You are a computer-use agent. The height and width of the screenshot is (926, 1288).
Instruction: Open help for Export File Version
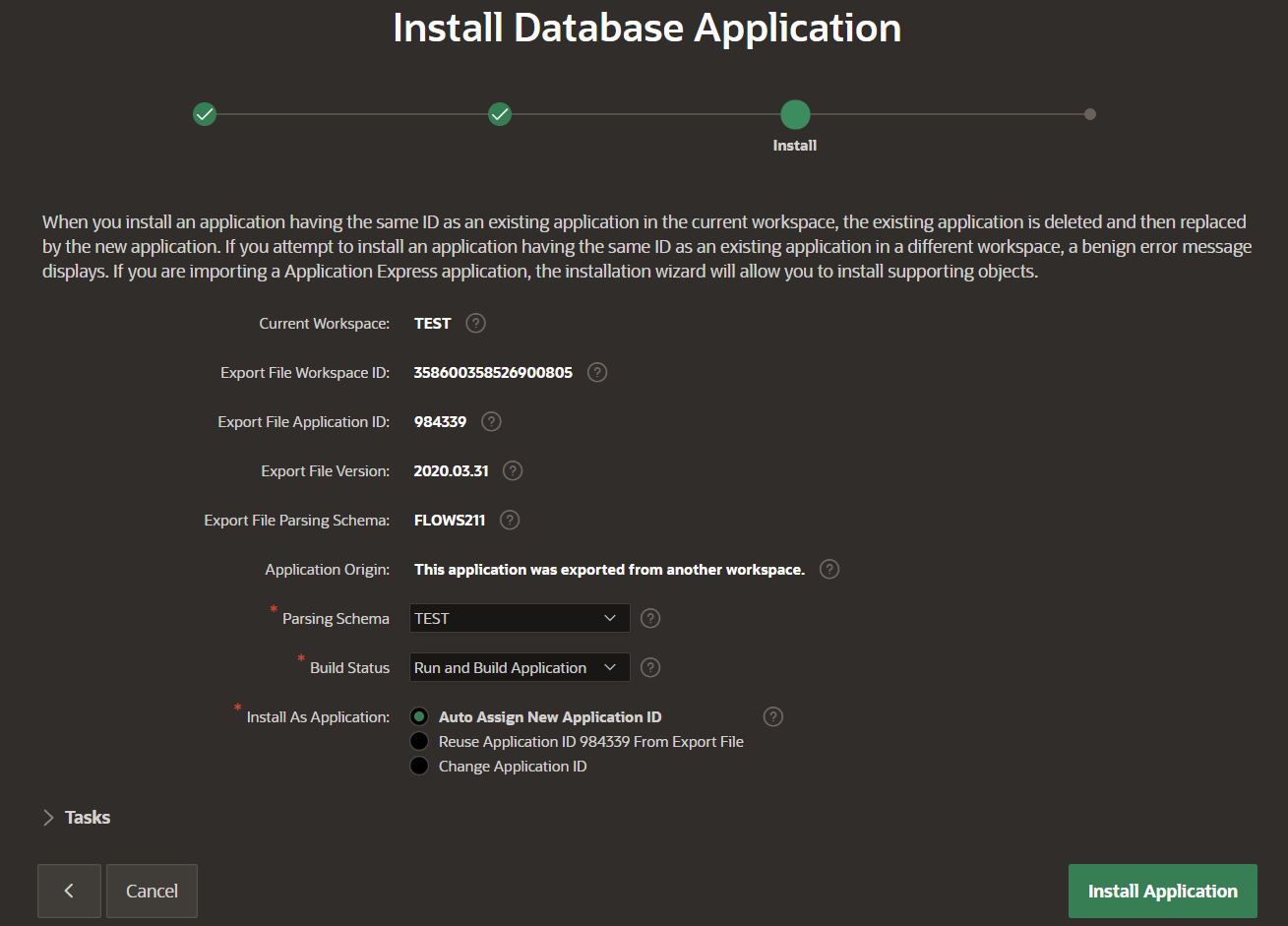513,470
